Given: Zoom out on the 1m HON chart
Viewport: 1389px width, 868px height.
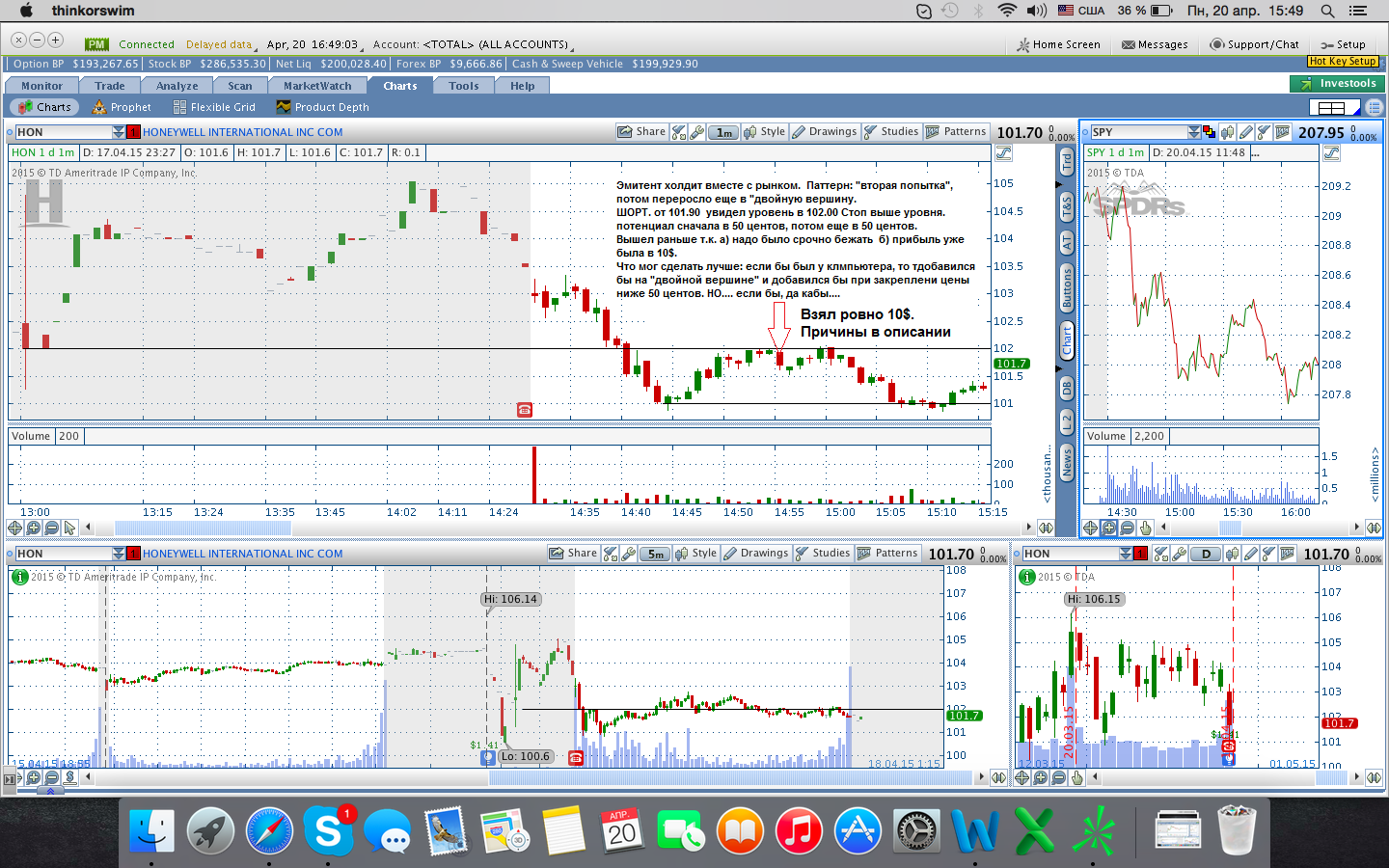Looking at the screenshot, I should pyautogui.click(x=51, y=528).
